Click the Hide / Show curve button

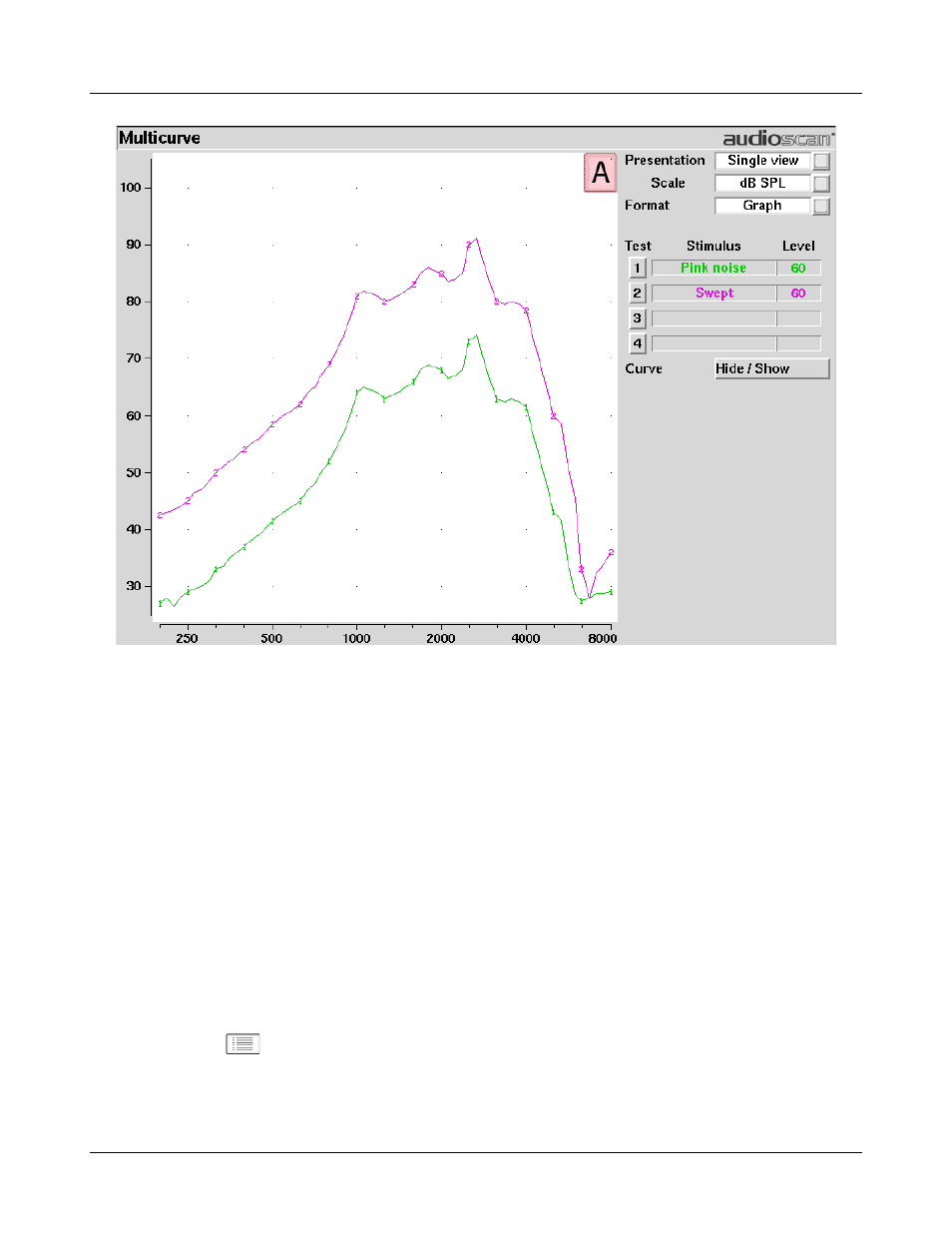[771, 368]
